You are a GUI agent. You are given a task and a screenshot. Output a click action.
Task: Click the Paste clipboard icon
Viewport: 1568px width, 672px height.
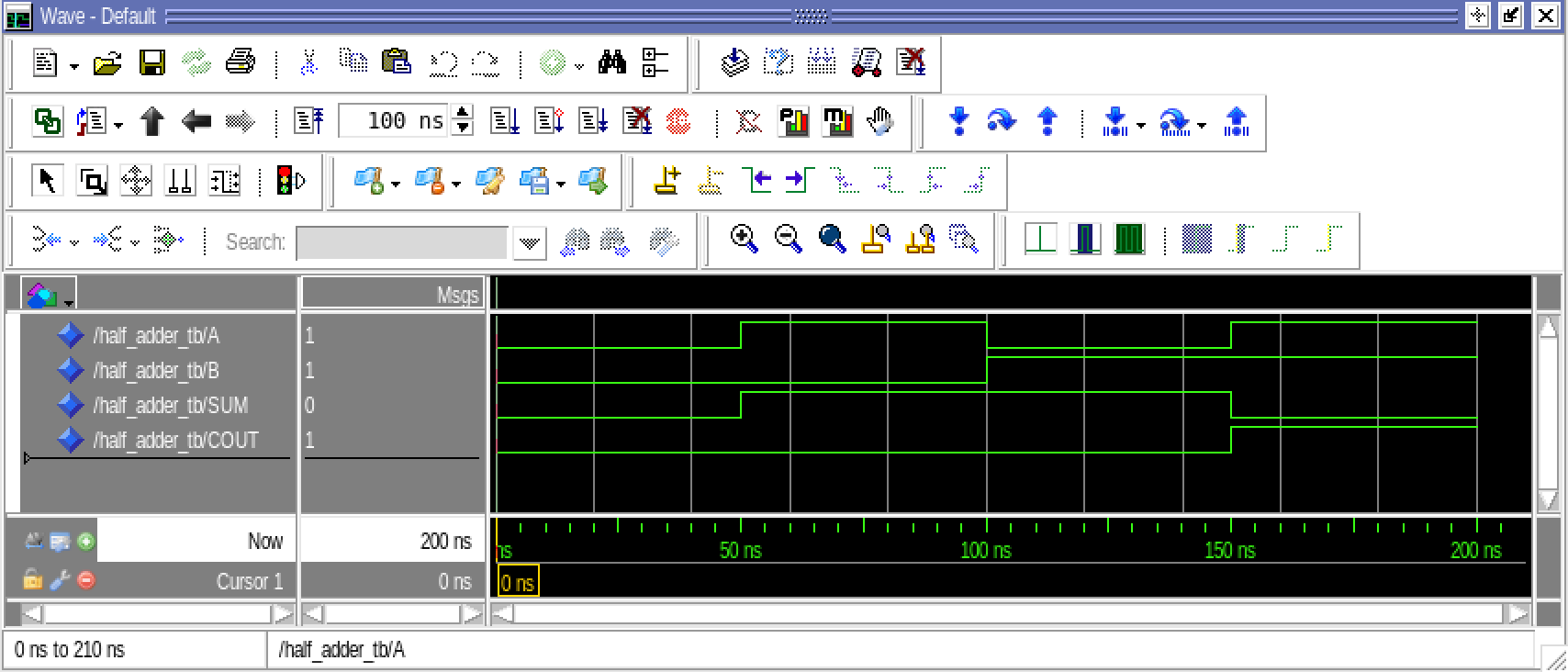click(x=396, y=63)
